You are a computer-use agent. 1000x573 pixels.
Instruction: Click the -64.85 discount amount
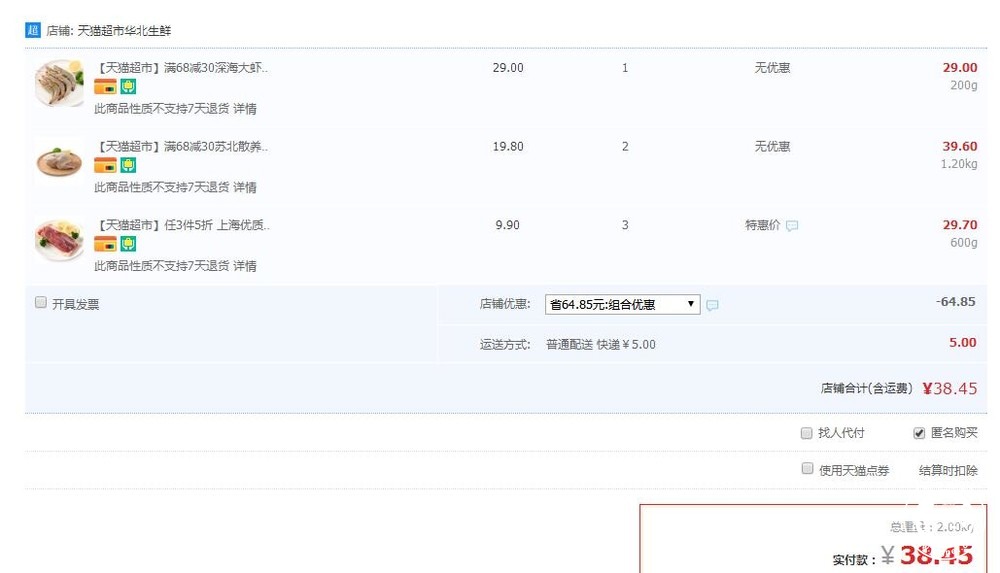tap(955, 301)
